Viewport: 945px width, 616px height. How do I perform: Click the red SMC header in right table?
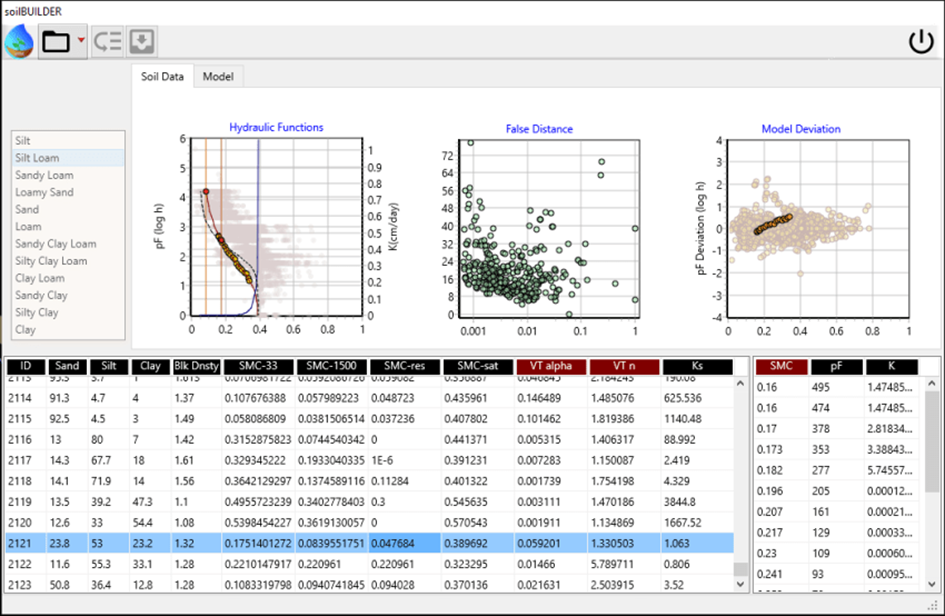pyautogui.click(x=779, y=367)
